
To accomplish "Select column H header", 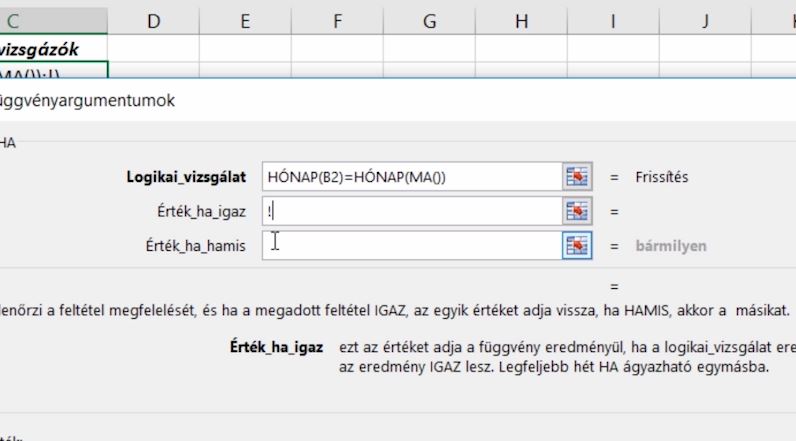I will [521, 21].
